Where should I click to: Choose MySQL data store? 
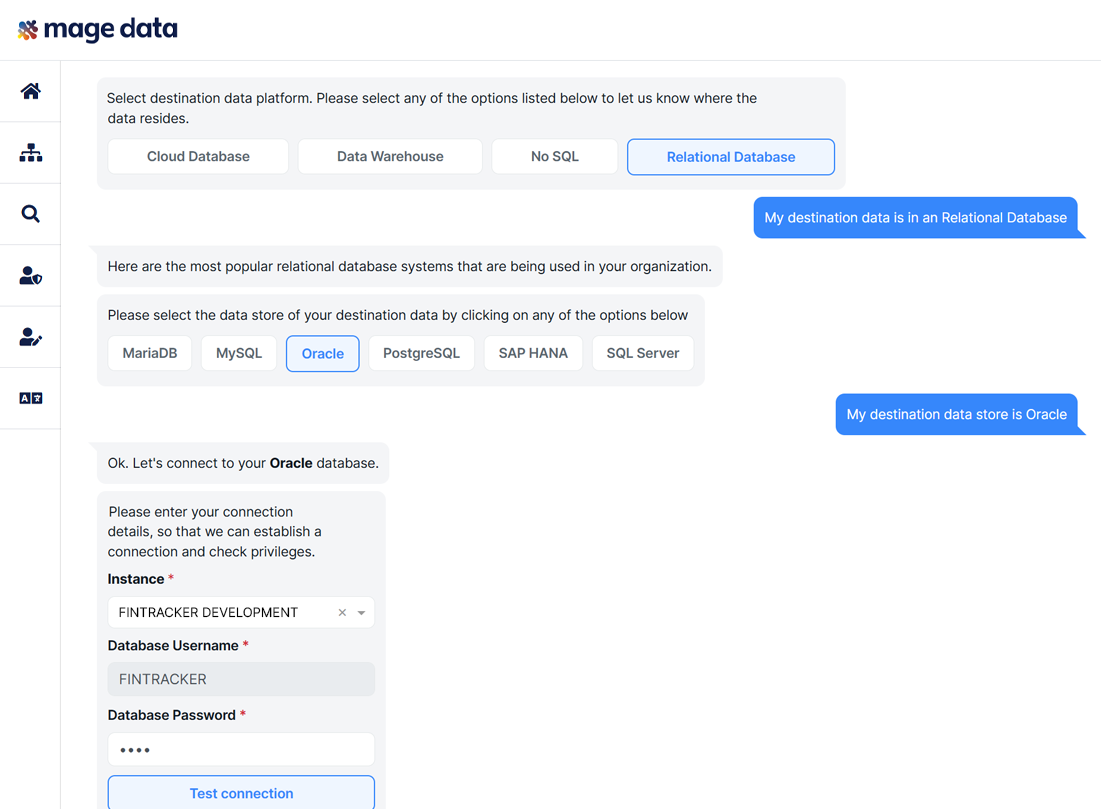pos(239,354)
